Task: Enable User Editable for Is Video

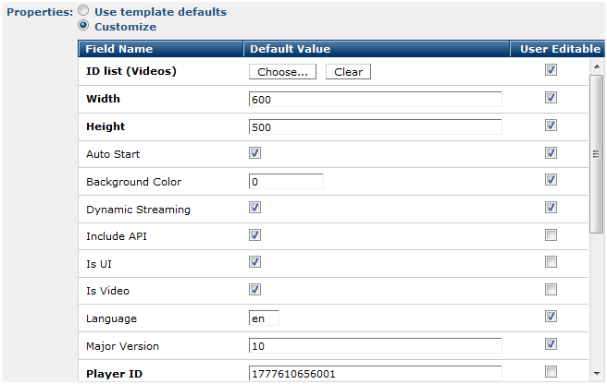Action: (551, 290)
